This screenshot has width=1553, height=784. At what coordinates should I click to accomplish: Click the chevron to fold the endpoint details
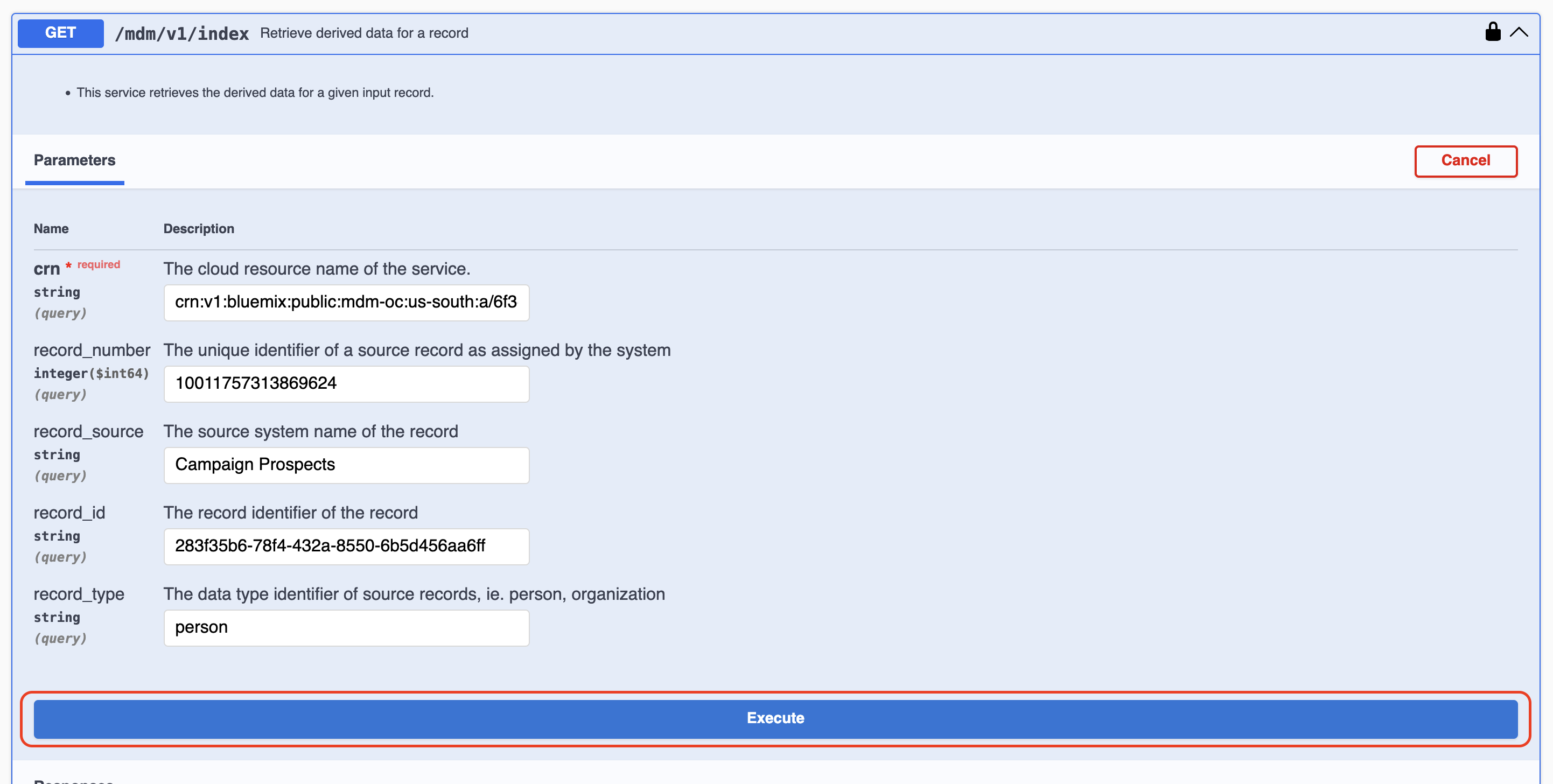click(x=1520, y=32)
